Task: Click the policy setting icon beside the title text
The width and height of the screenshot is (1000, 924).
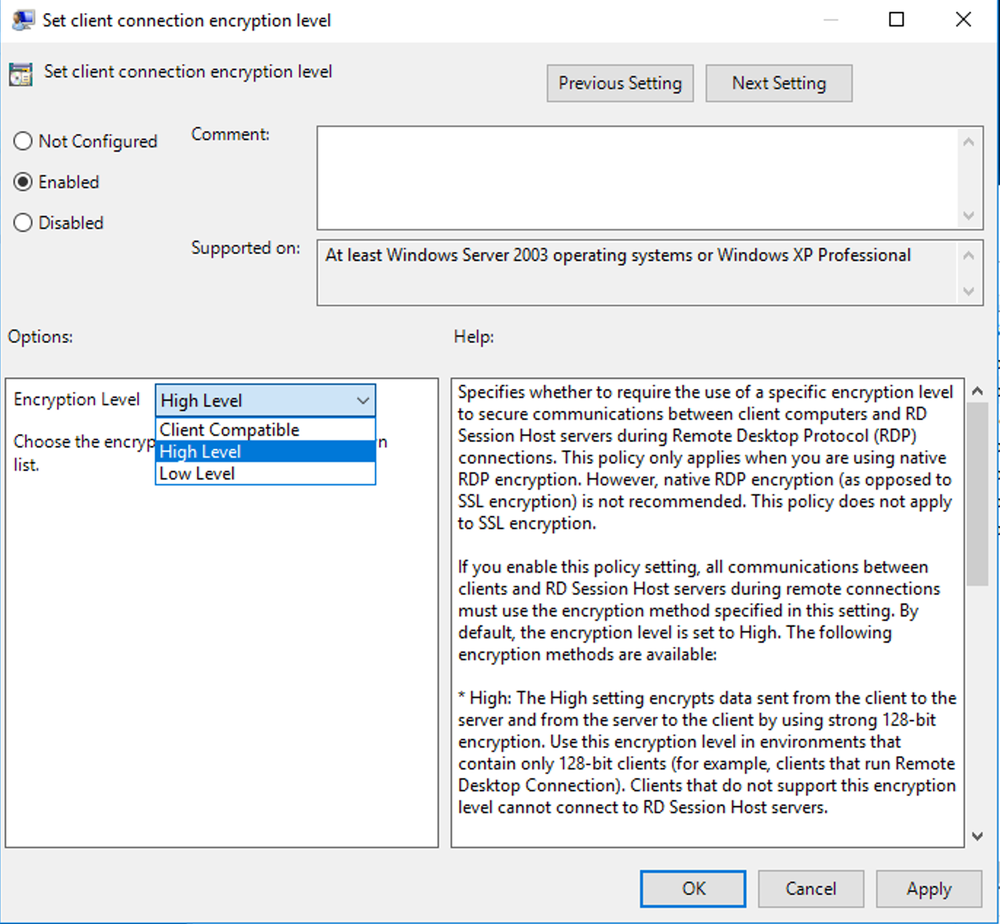Action: [x=22, y=72]
